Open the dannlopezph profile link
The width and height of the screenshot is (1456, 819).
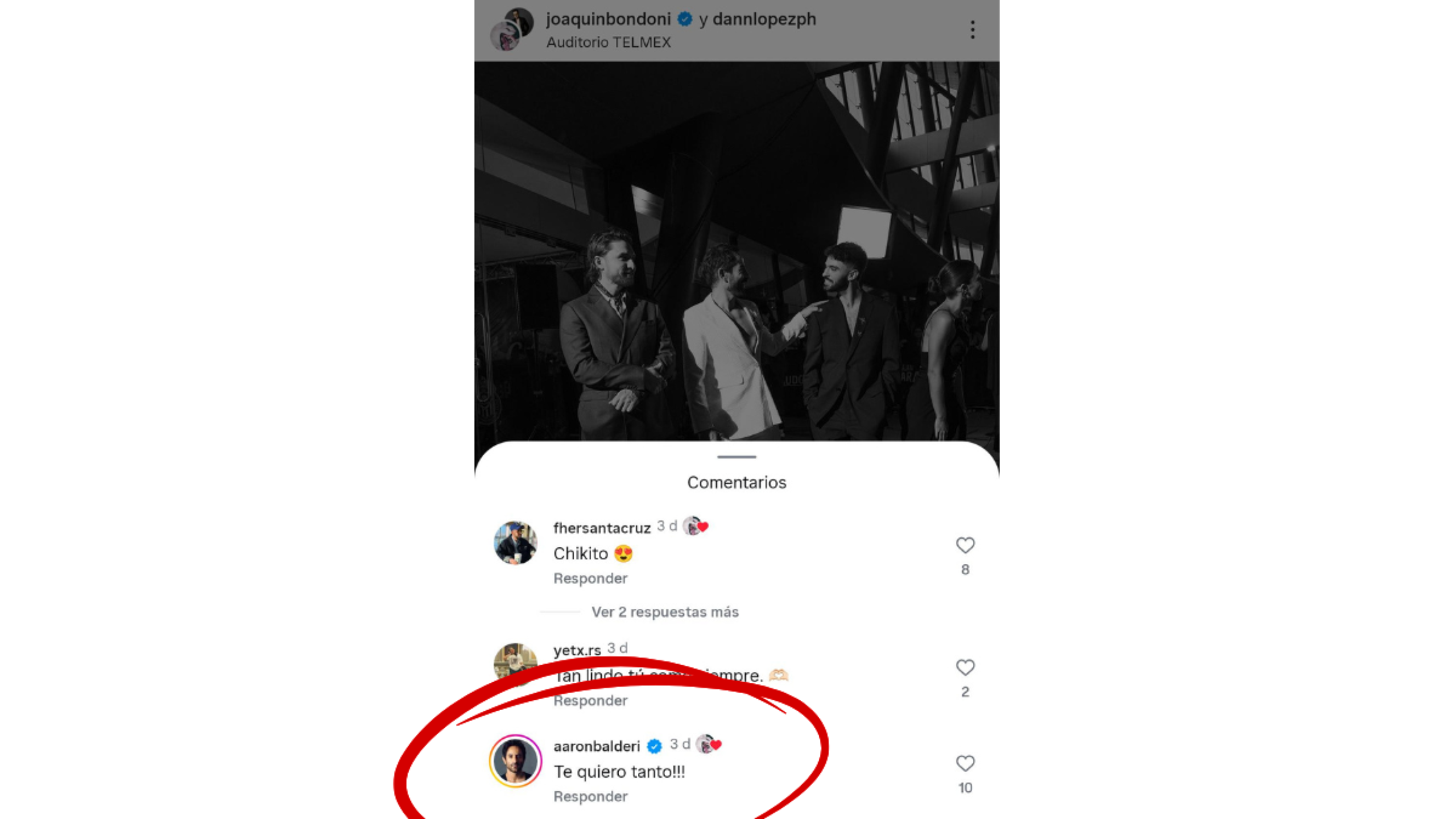764,19
